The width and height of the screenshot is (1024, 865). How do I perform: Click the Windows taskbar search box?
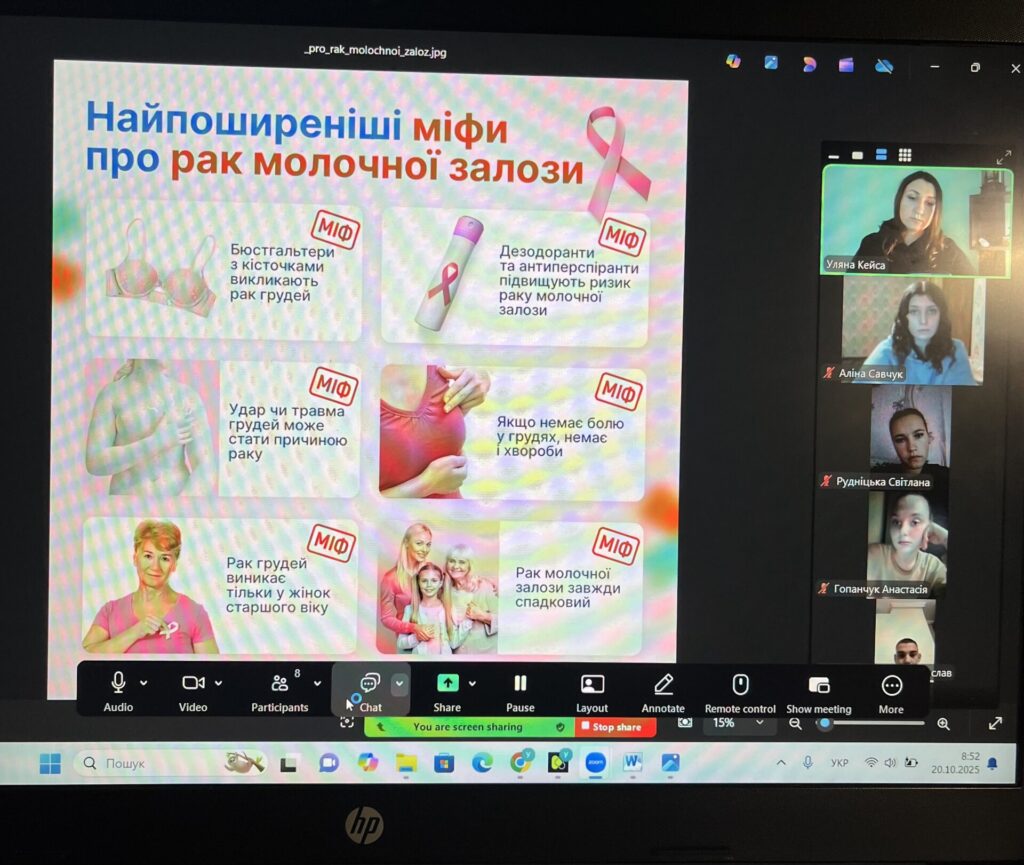tap(170, 763)
